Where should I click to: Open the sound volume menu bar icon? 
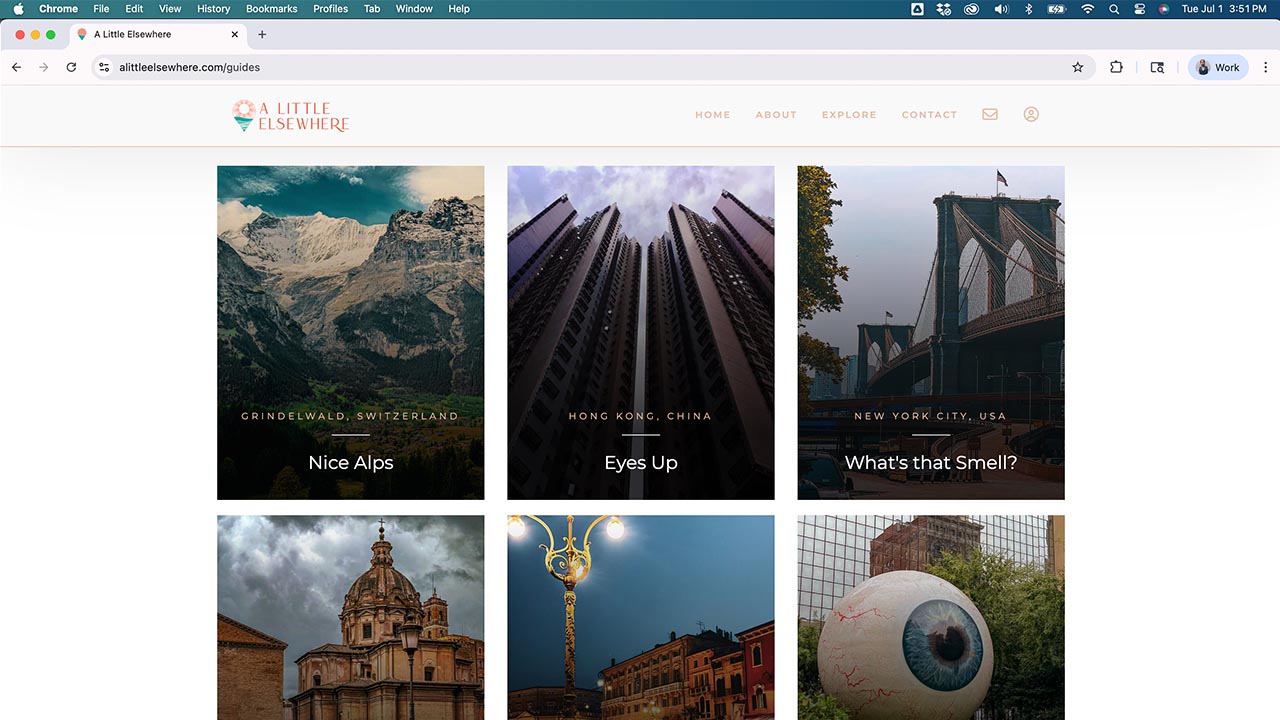click(1001, 9)
